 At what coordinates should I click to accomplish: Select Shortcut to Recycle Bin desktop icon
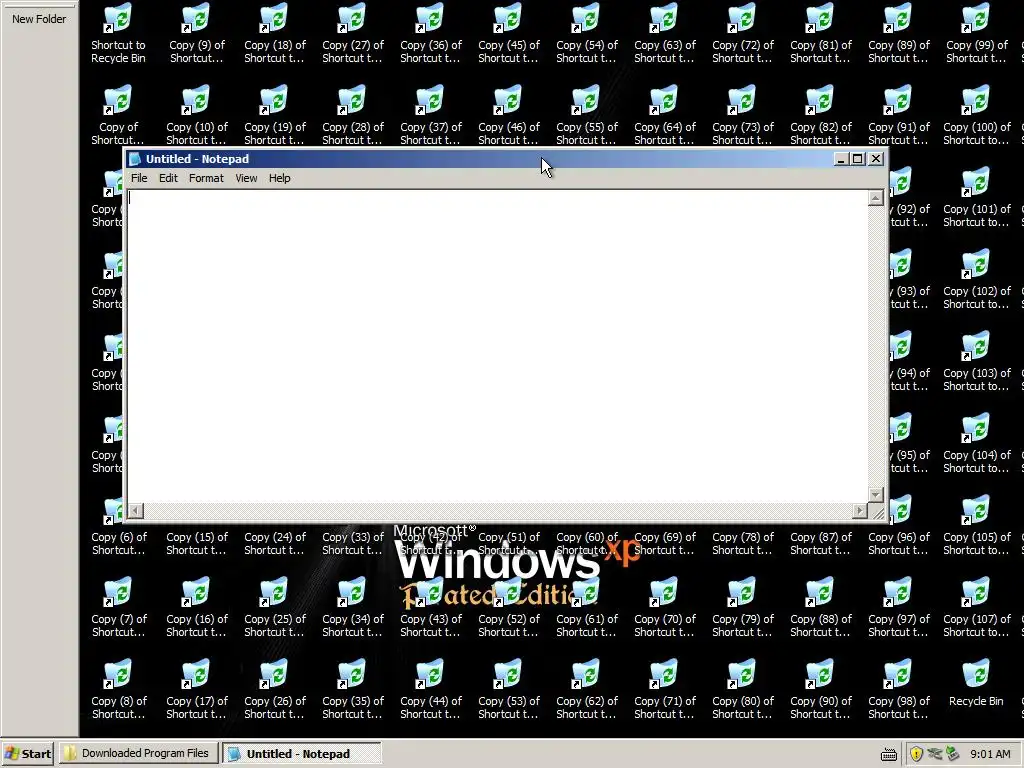(x=118, y=33)
